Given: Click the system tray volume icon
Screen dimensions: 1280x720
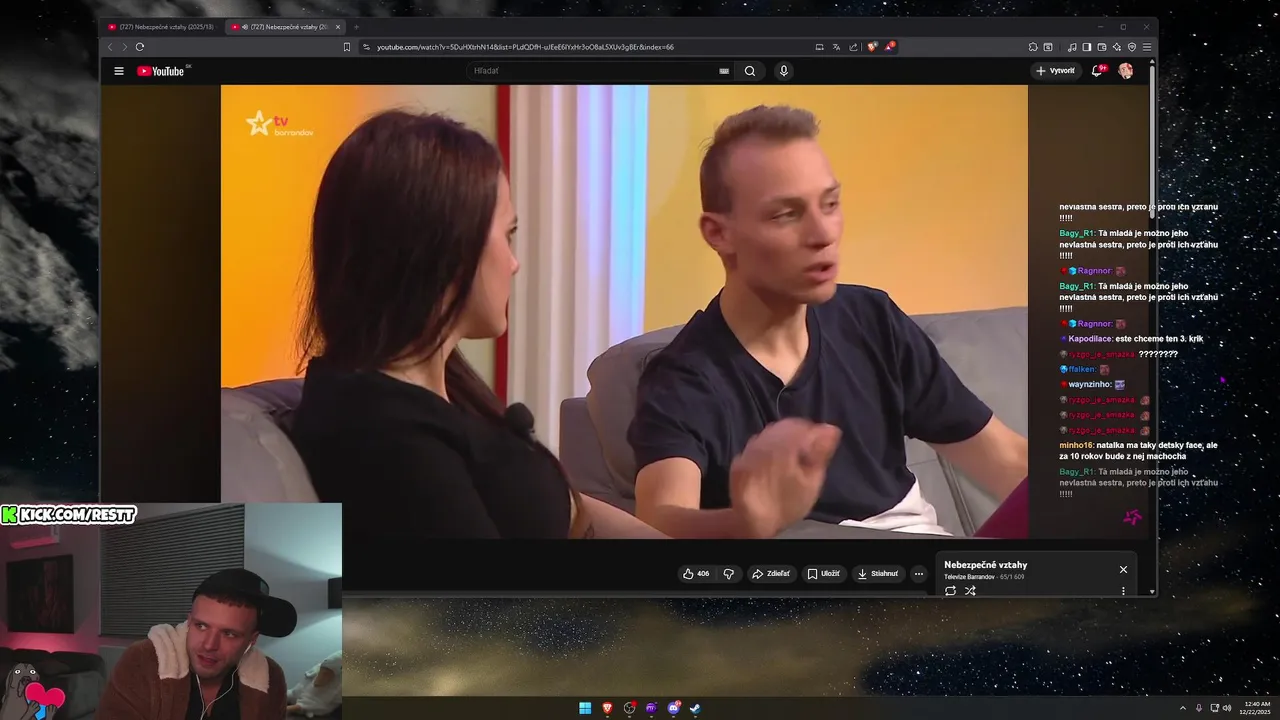Looking at the screenshot, I should tap(1228, 708).
